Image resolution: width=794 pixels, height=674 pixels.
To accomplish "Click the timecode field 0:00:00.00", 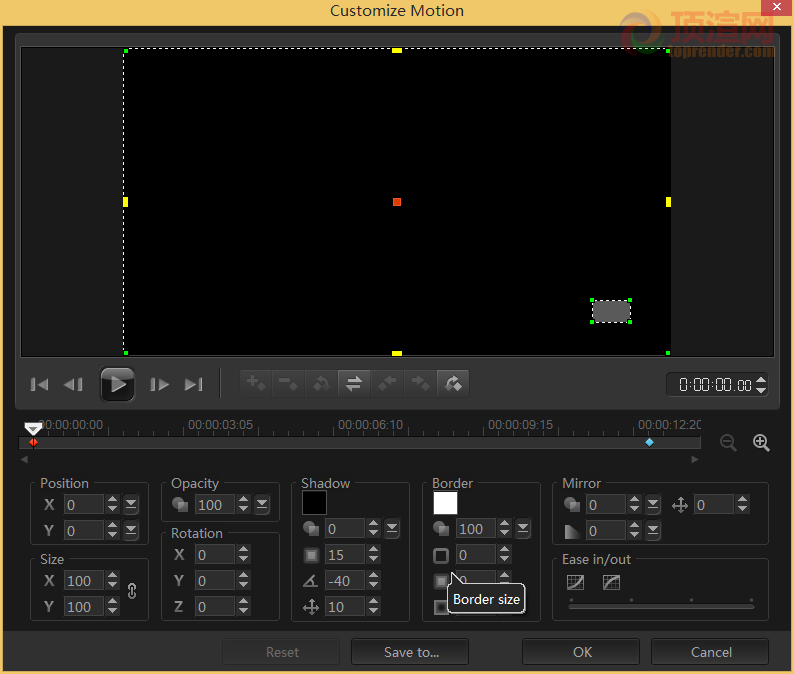I will point(714,385).
